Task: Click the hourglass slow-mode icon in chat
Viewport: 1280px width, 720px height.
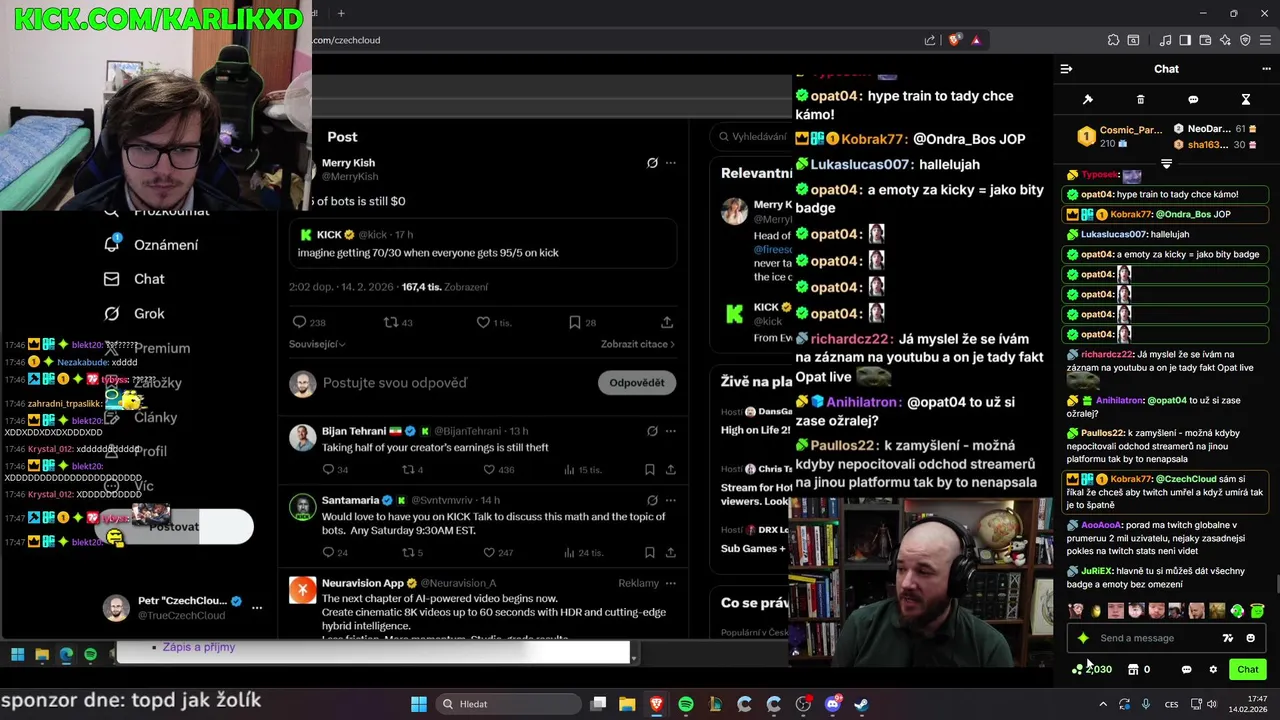Action: tap(1246, 100)
